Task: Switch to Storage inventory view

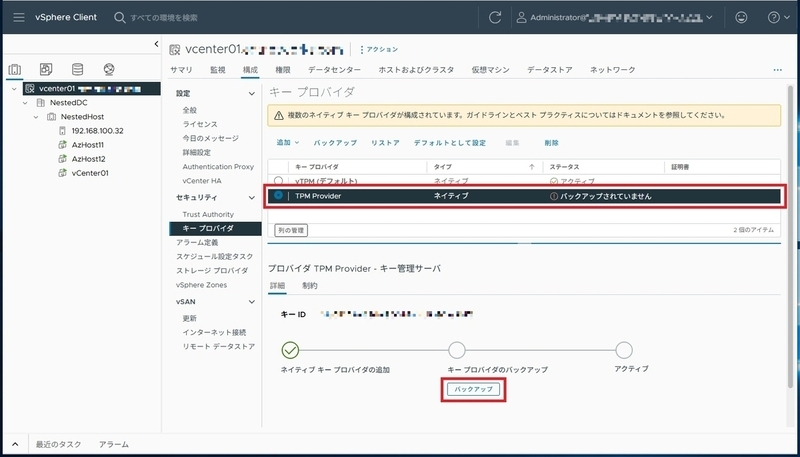Action: [77, 69]
